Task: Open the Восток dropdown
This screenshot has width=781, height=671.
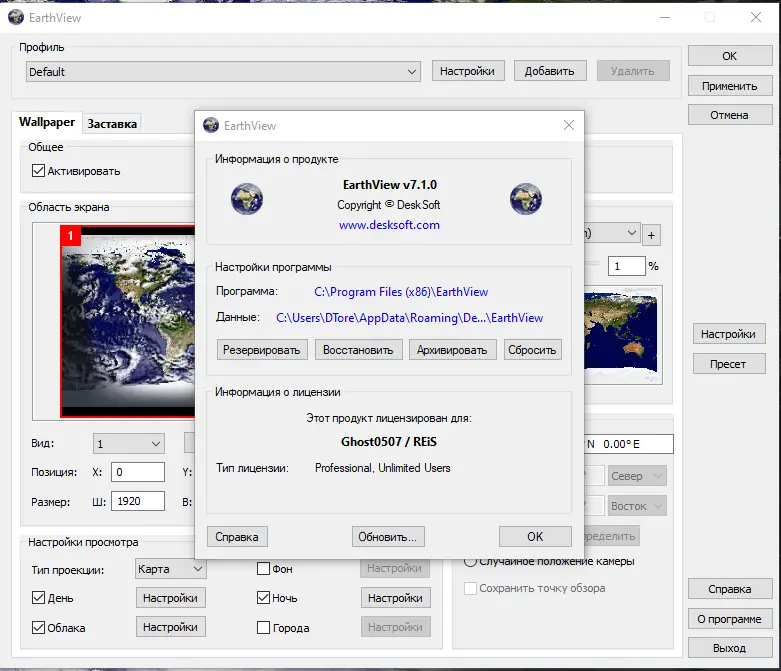Action: (x=637, y=506)
